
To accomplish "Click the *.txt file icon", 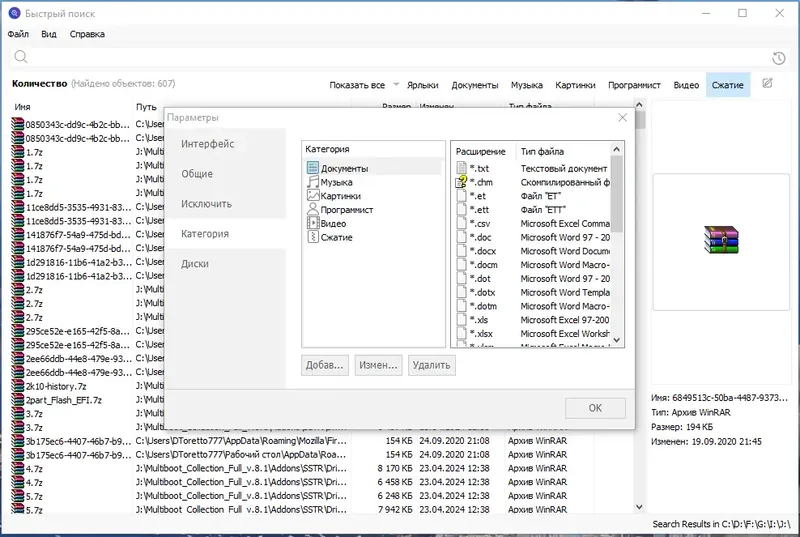I will pos(461,168).
